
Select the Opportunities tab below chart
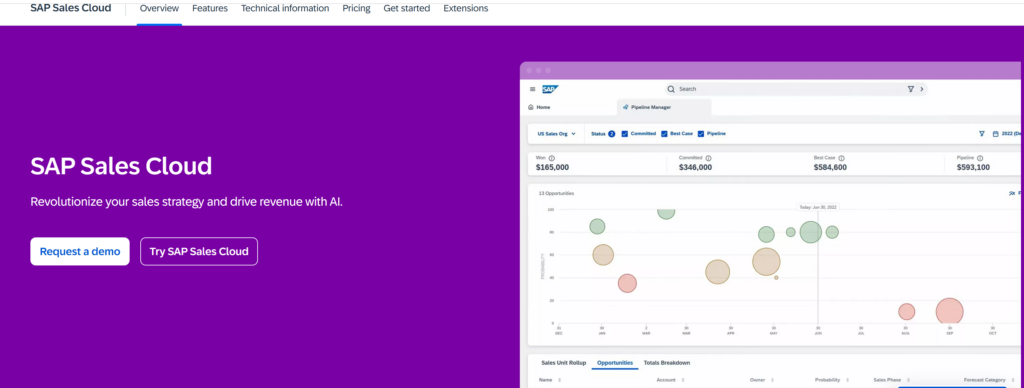(615, 363)
